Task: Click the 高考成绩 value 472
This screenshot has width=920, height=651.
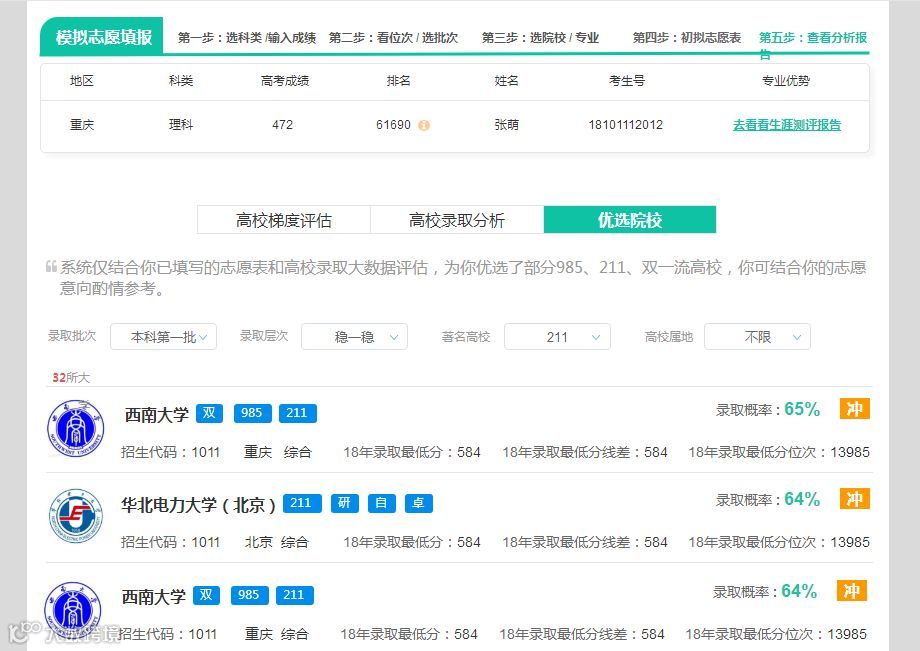Action: click(283, 125)
